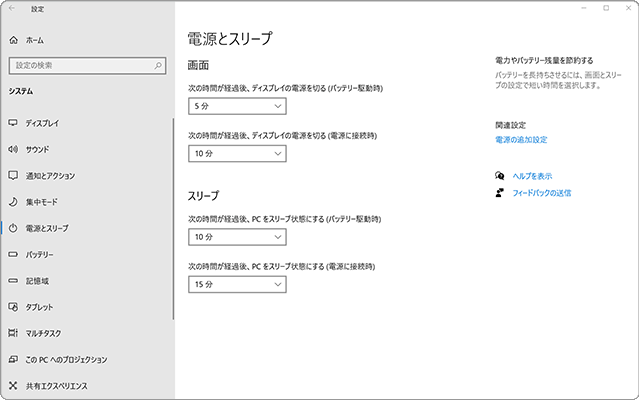This screenshot has height=400, width=640.
Task: Click the 画面 section heading
Action: point(198,64)
